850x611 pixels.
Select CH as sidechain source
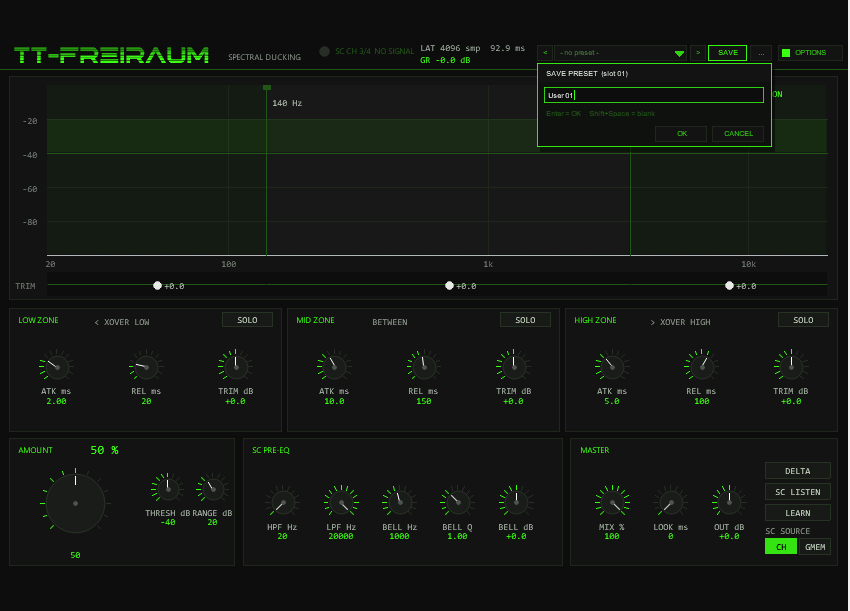click(x=781, y=546)
